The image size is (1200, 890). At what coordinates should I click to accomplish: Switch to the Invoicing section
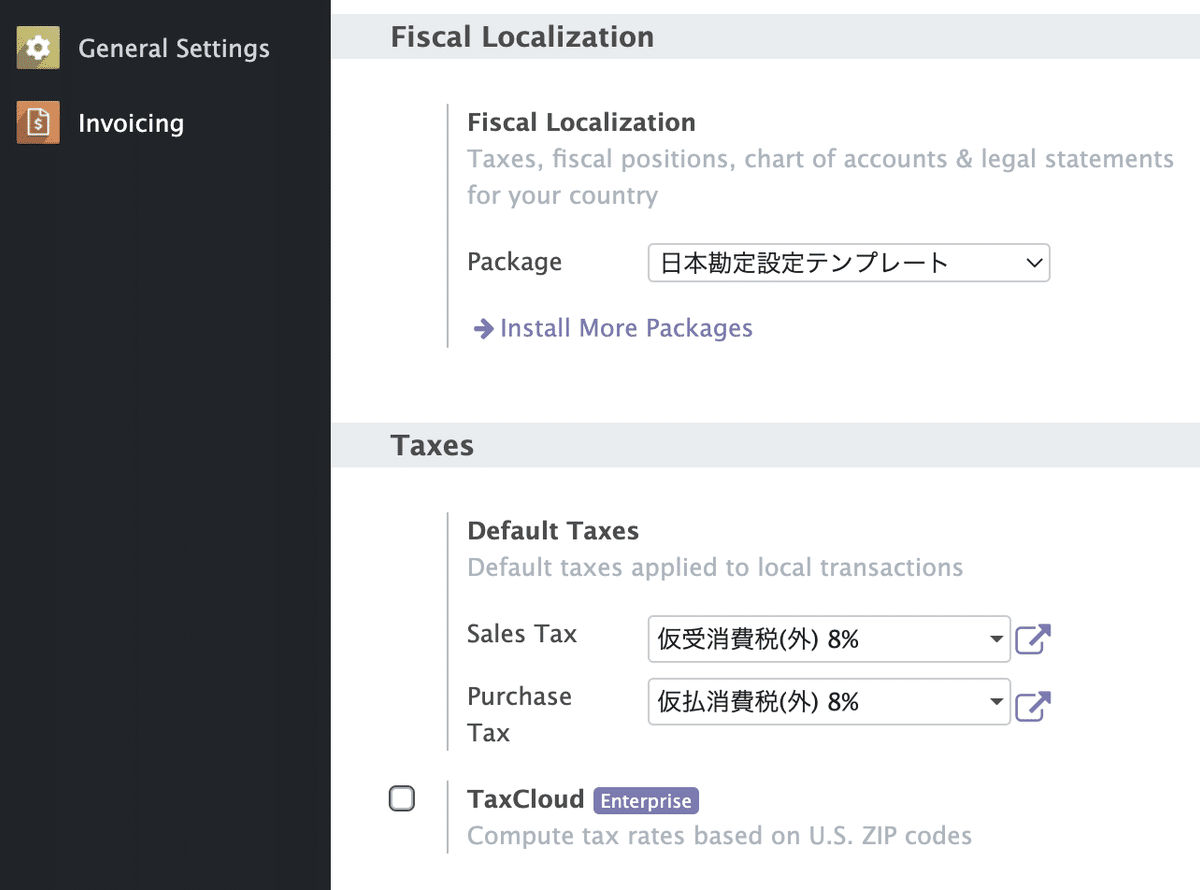(x=131, y=122)
